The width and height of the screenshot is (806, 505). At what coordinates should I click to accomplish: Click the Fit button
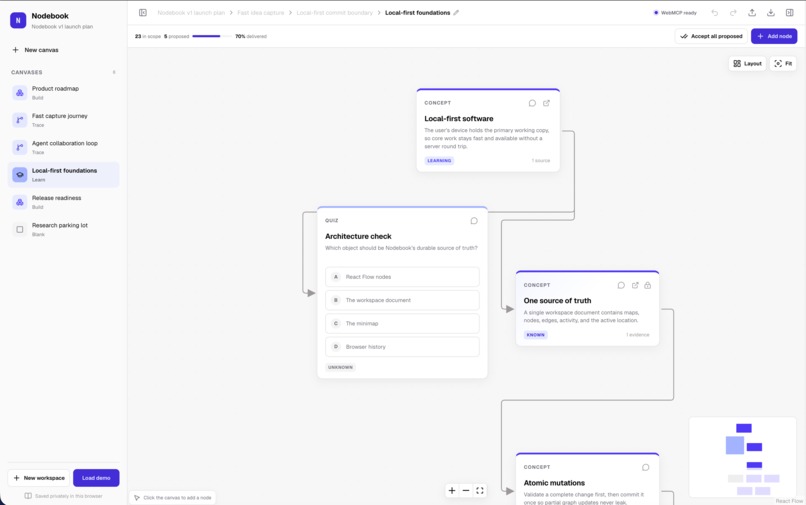783,63
